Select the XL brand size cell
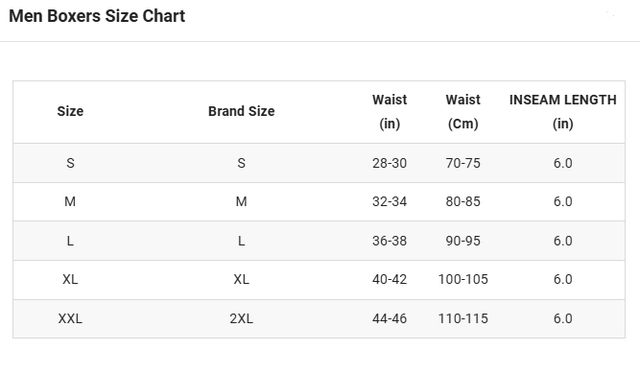Image resolution: width=640 pixels, height=370 pixels. 241,279
